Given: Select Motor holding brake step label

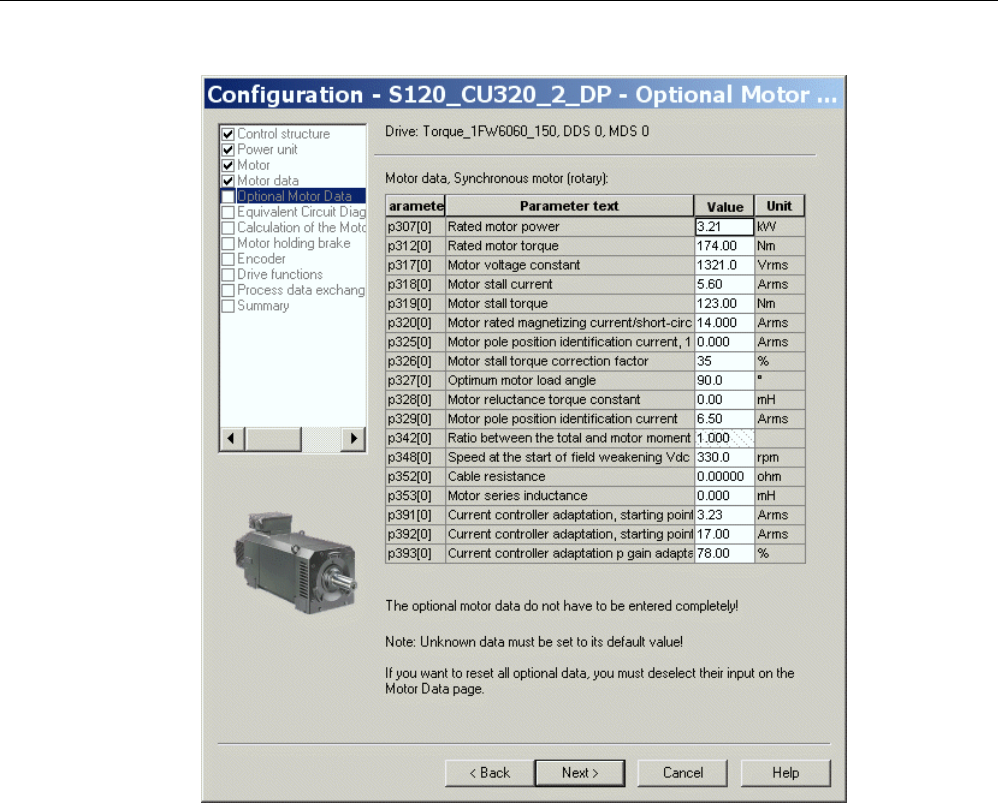Looking at the screenshot, I should [293, 243].
